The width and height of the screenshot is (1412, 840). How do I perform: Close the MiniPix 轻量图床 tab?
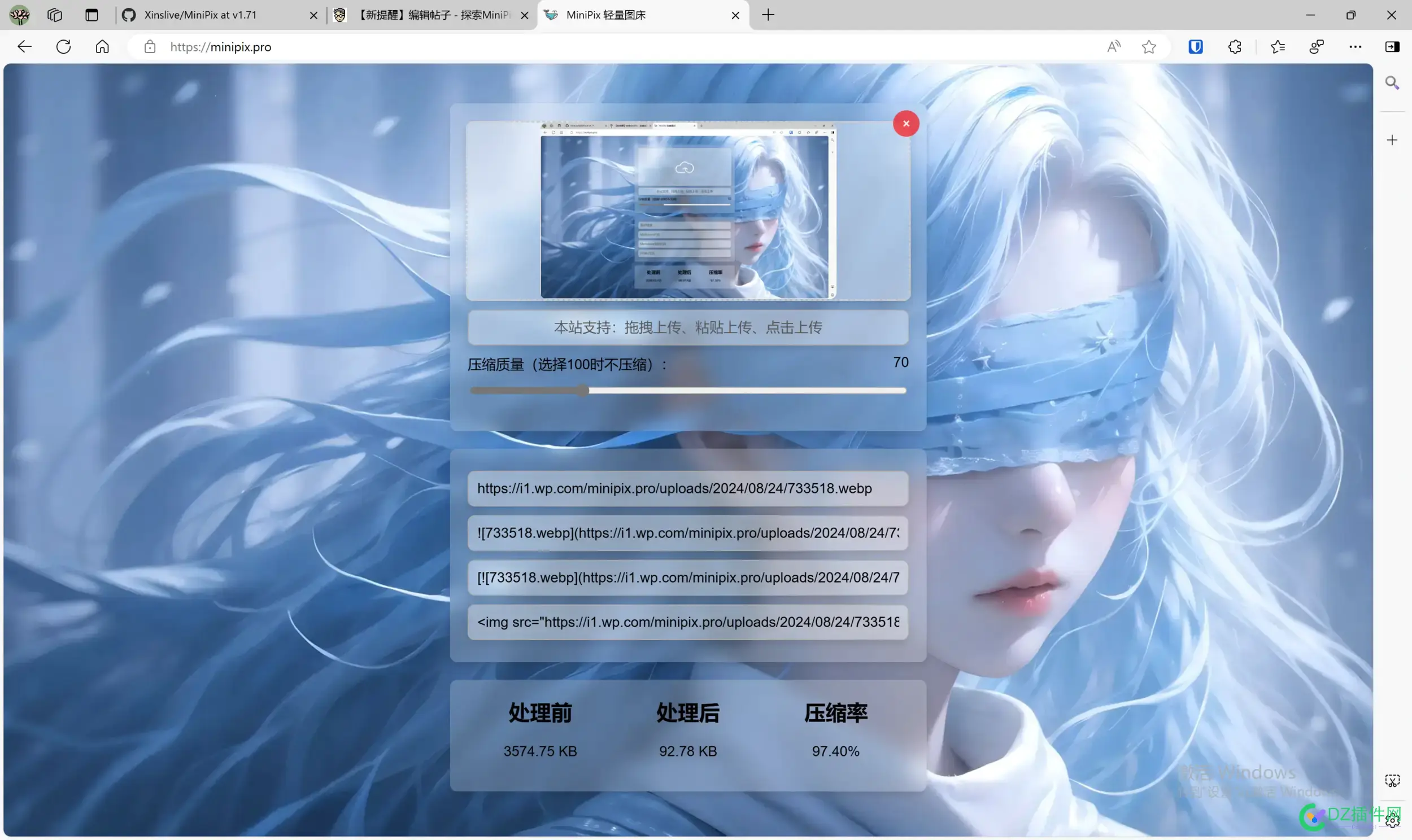(735, 15)
